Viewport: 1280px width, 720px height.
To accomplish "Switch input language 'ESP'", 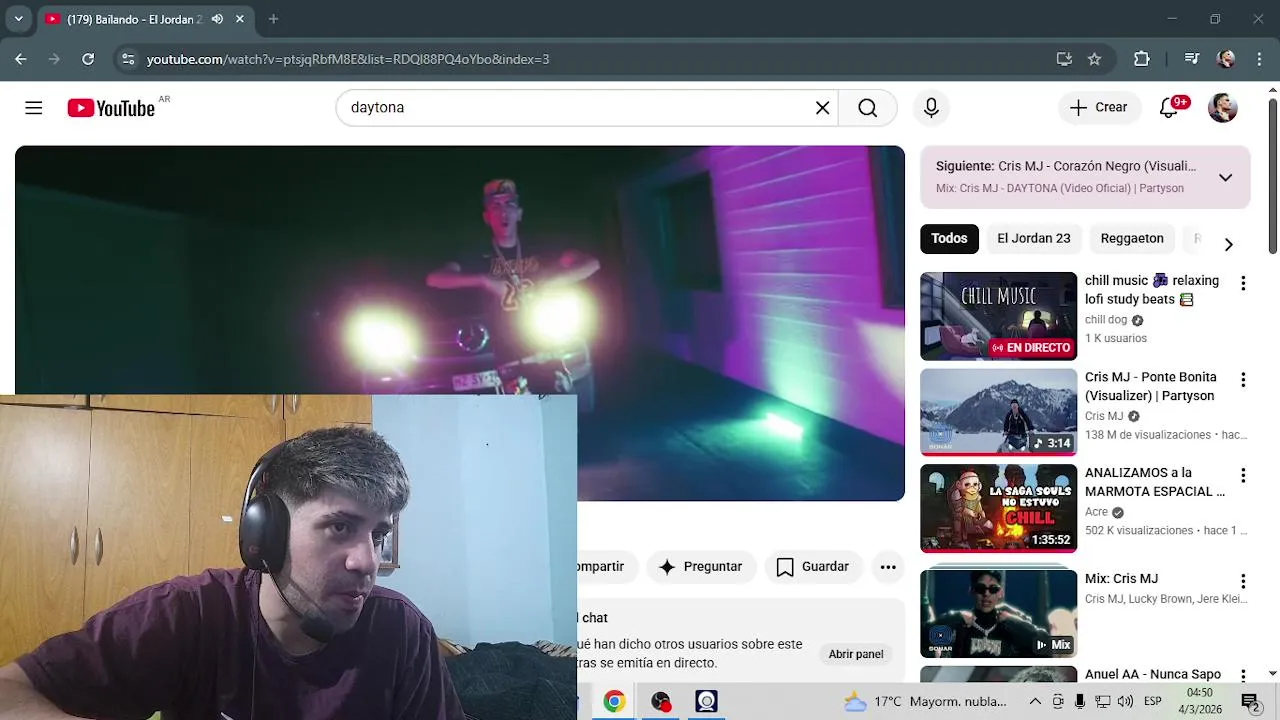I will click(x=1152, y=702).
